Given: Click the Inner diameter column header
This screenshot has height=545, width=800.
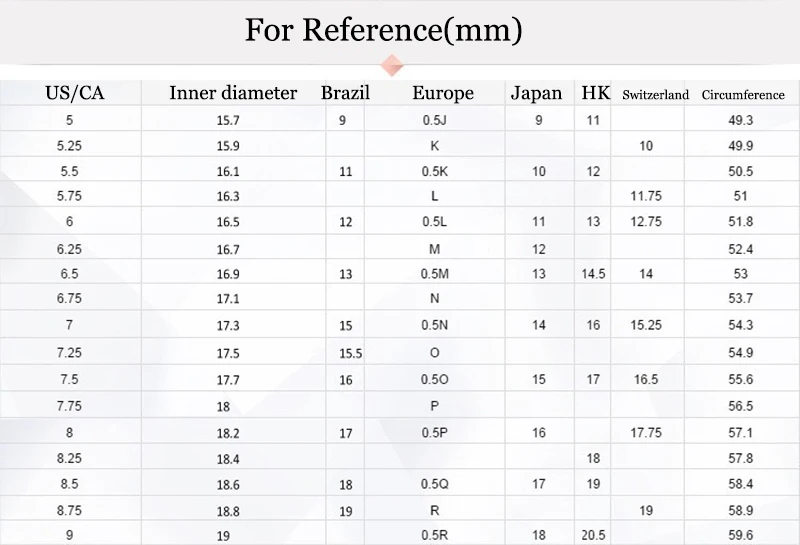Looking at the screenshot, I should pyautogui.click(x=233, y=93).
